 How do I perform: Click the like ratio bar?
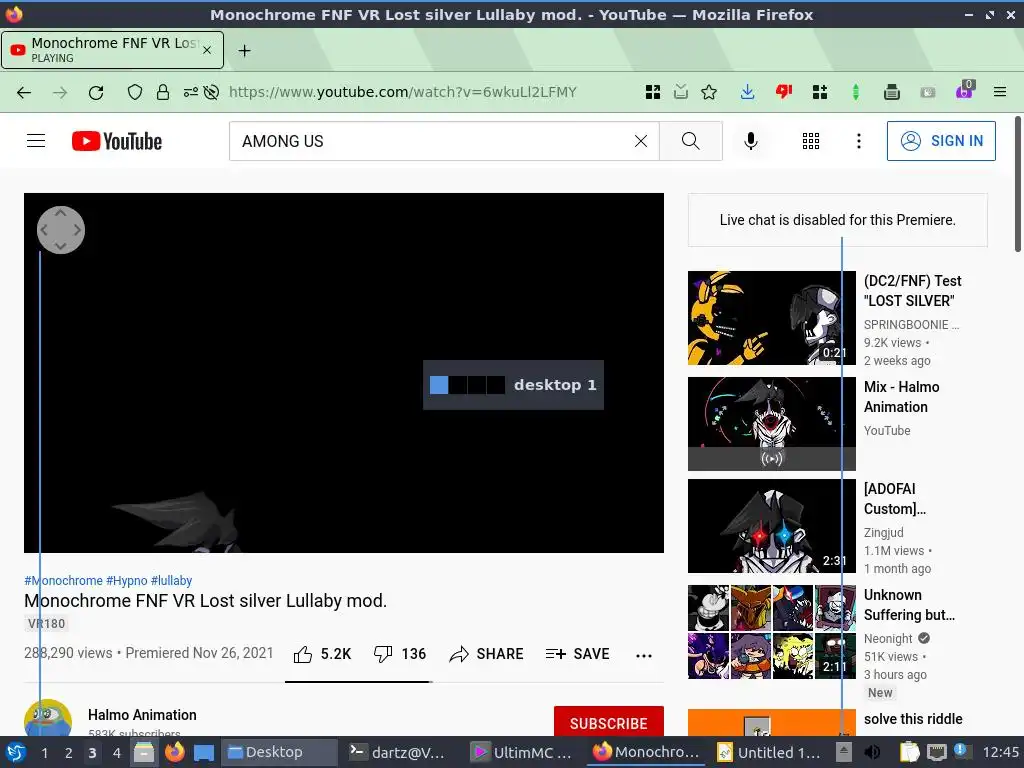pyautogui.click(x=359, y=682)
